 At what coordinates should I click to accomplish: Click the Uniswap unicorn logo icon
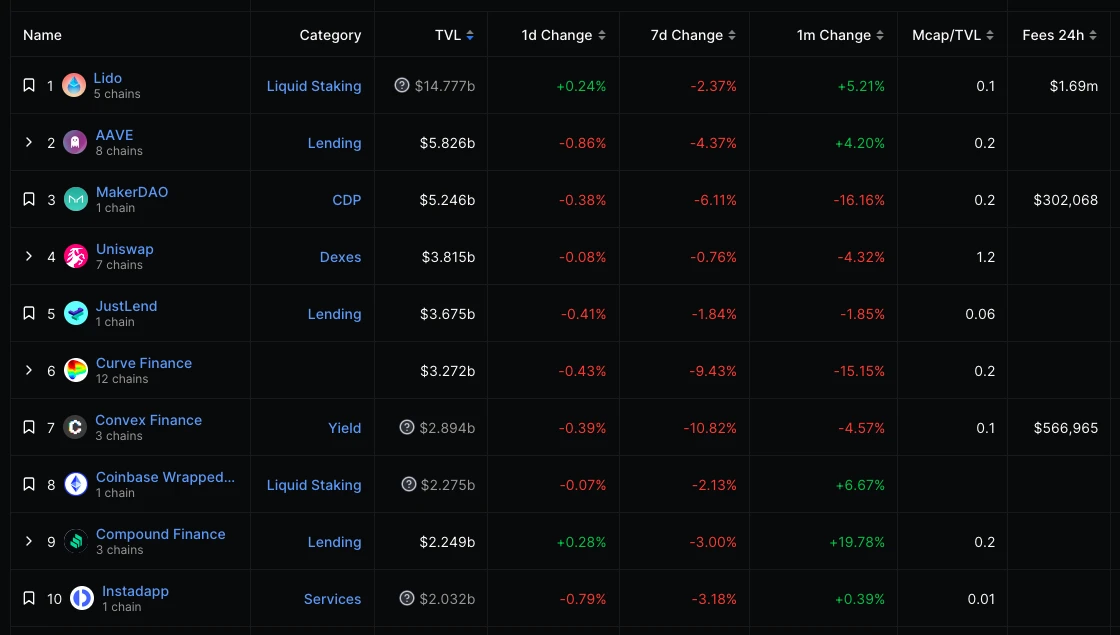pyautogui.click(x=76, y=257)
